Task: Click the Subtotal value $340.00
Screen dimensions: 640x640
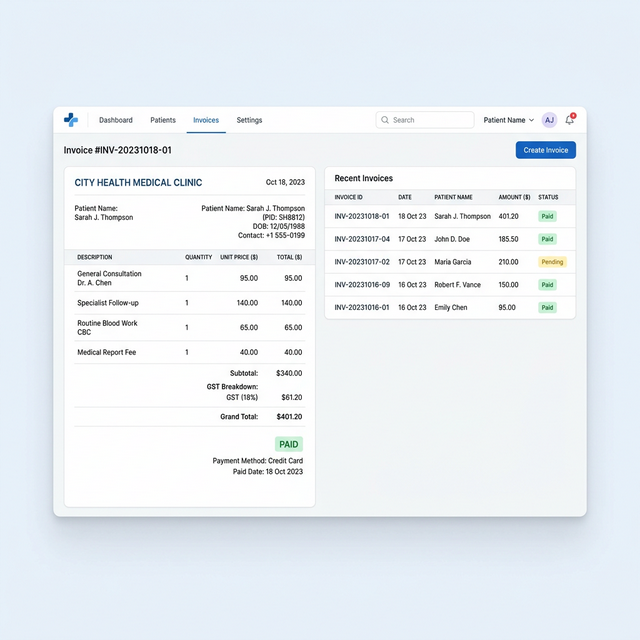Action: (x=289, y=373)
